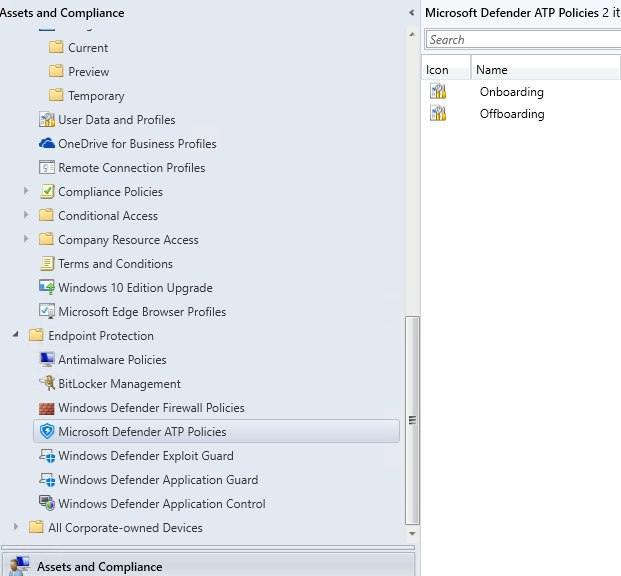Open Windows Defender Firewall Policies label
621x576 pixels.
[151, 408]
